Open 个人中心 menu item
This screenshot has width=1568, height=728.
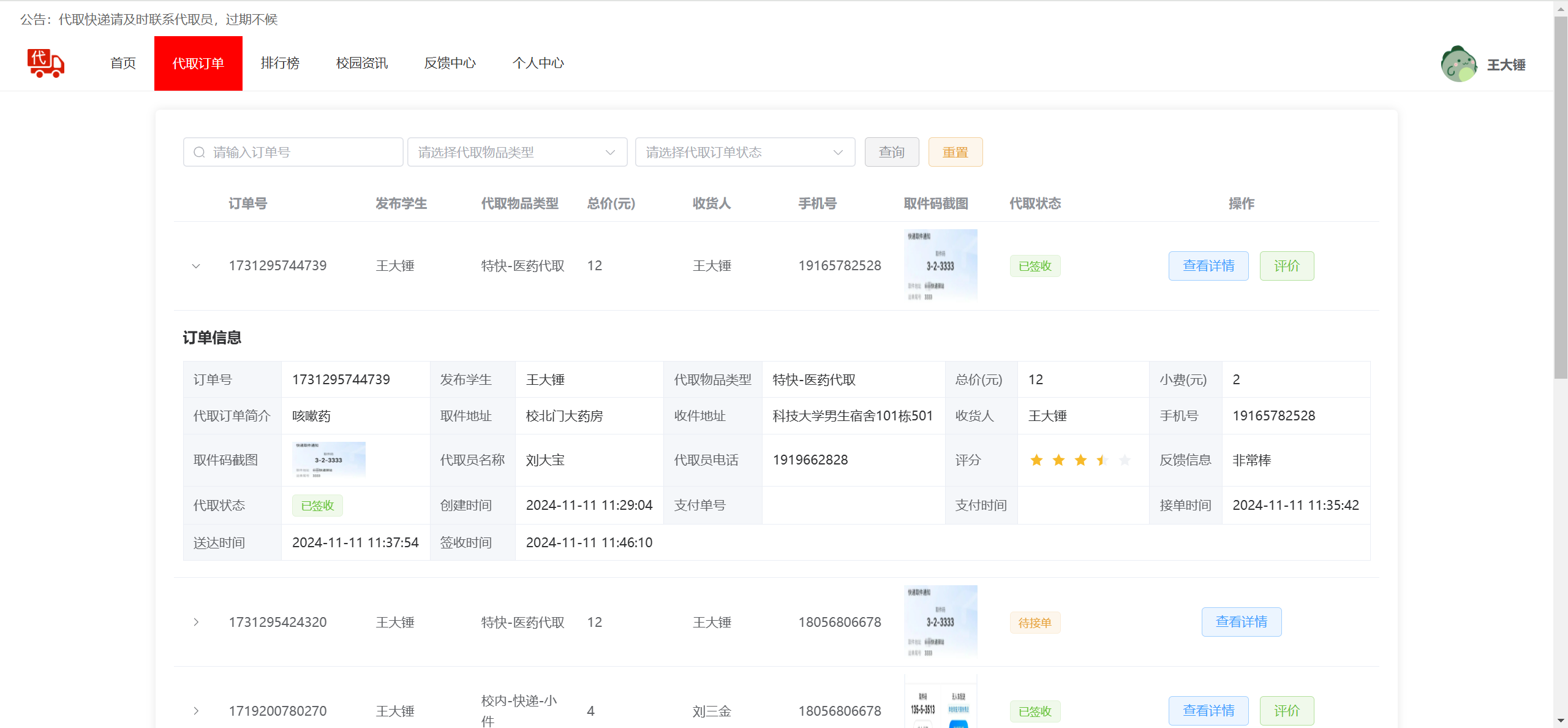538,63
